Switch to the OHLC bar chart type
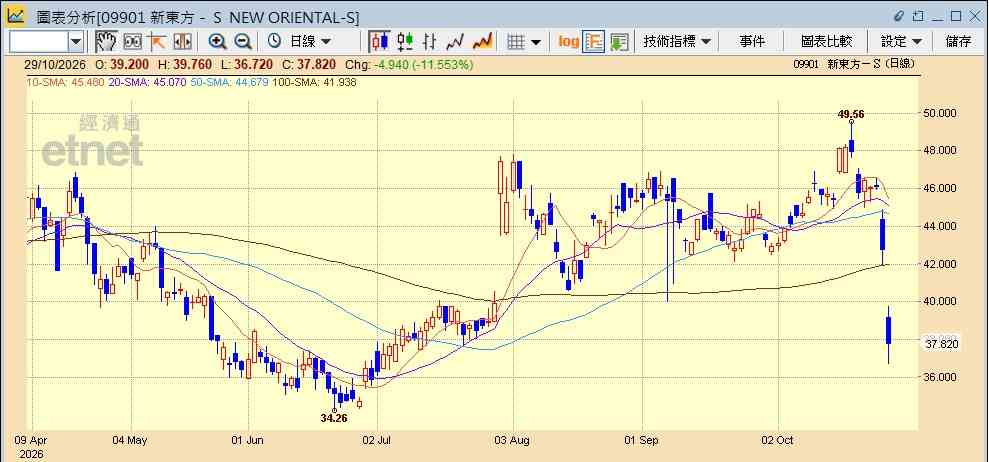The image size is (989, 462). (x=430, y=42)
